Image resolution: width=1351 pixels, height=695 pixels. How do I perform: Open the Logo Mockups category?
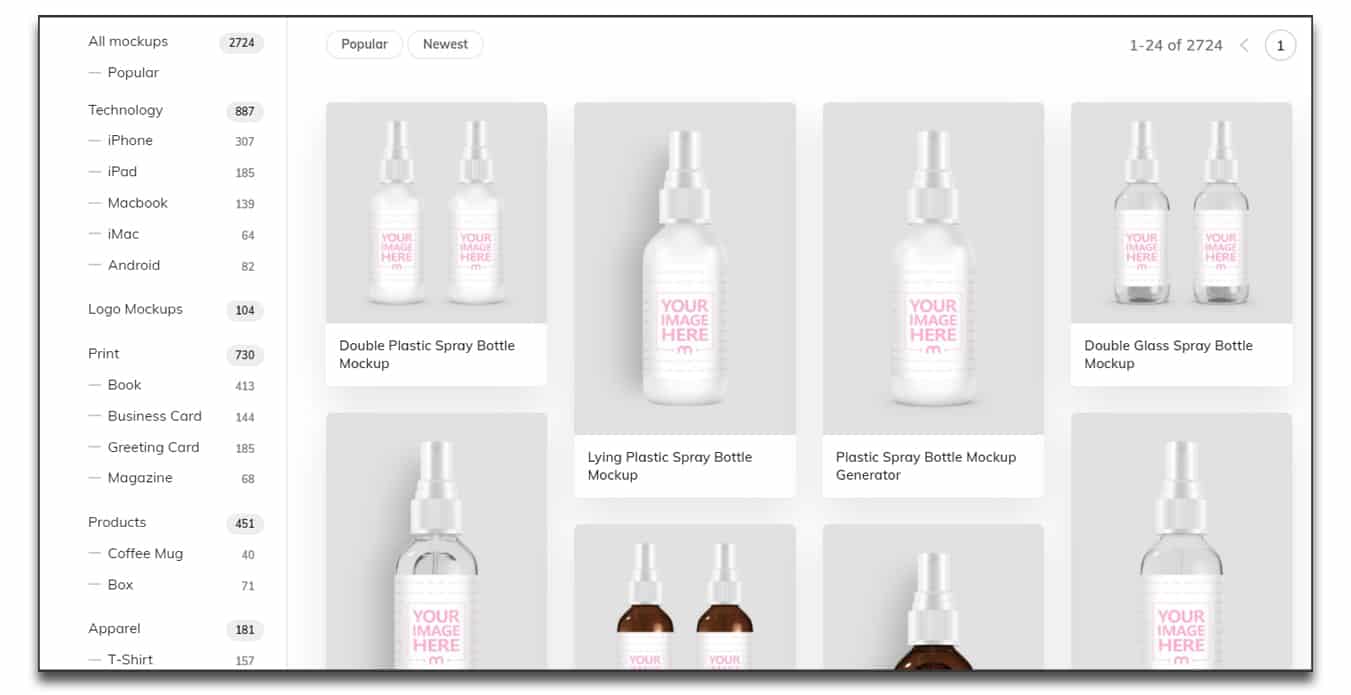135,309
